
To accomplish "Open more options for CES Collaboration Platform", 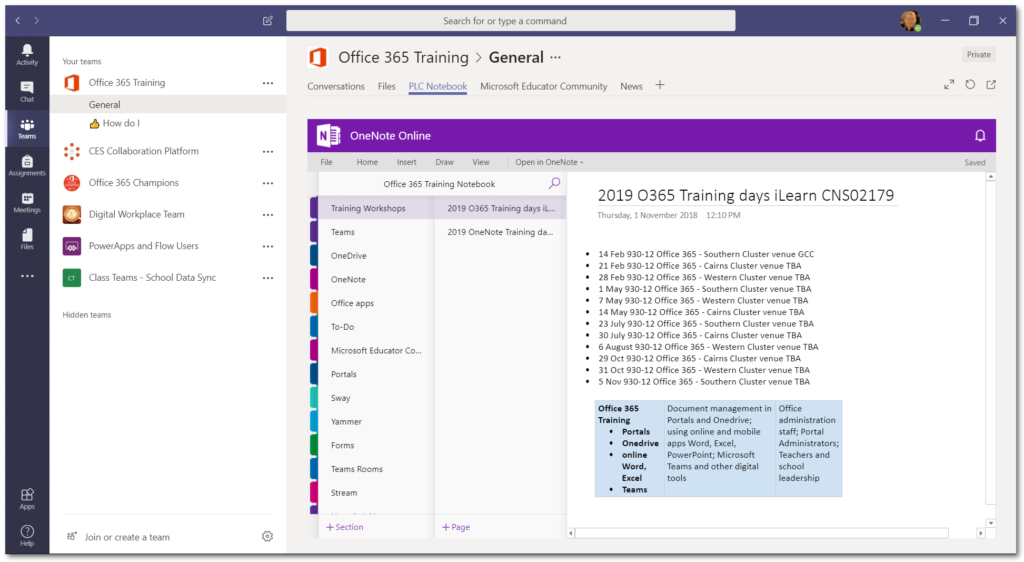I will [268, 151].
